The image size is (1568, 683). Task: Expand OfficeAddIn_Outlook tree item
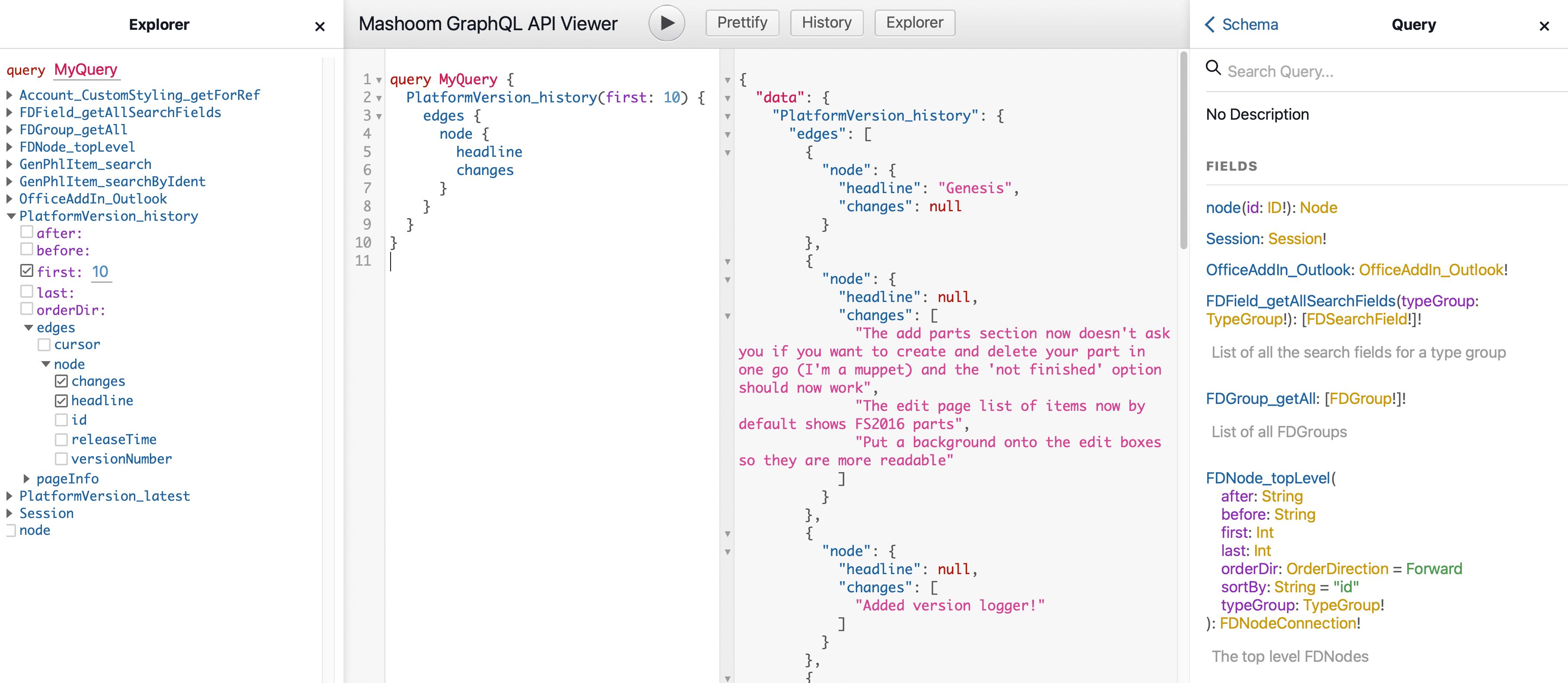(x=10, y=198)
